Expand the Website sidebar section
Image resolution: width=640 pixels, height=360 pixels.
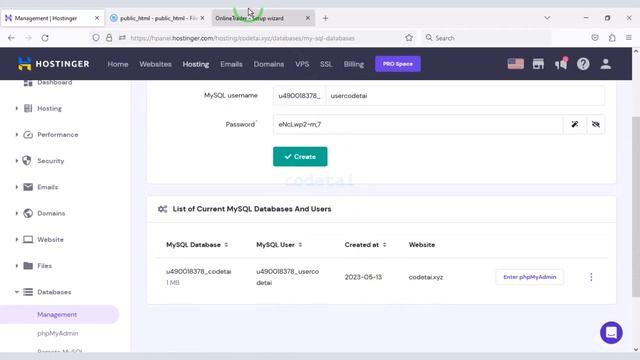coord(17,239)
